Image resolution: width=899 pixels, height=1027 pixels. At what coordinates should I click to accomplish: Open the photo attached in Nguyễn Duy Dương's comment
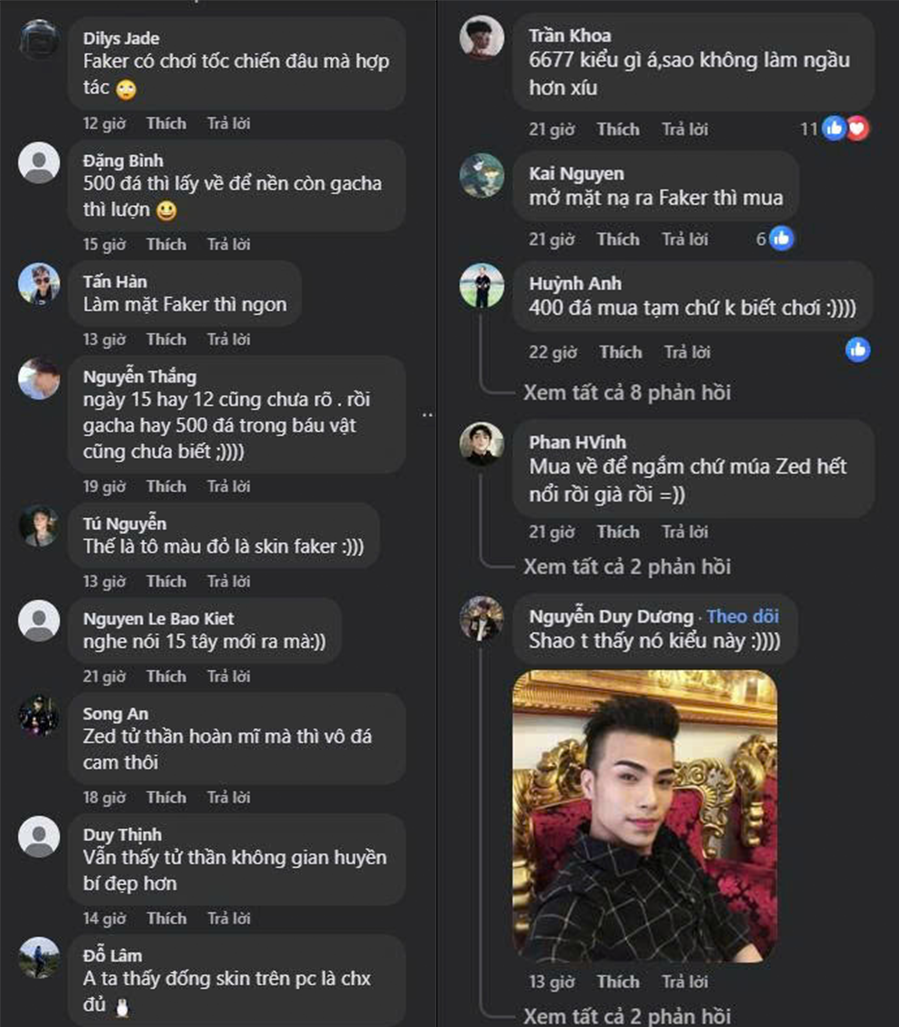coord(645,815)
